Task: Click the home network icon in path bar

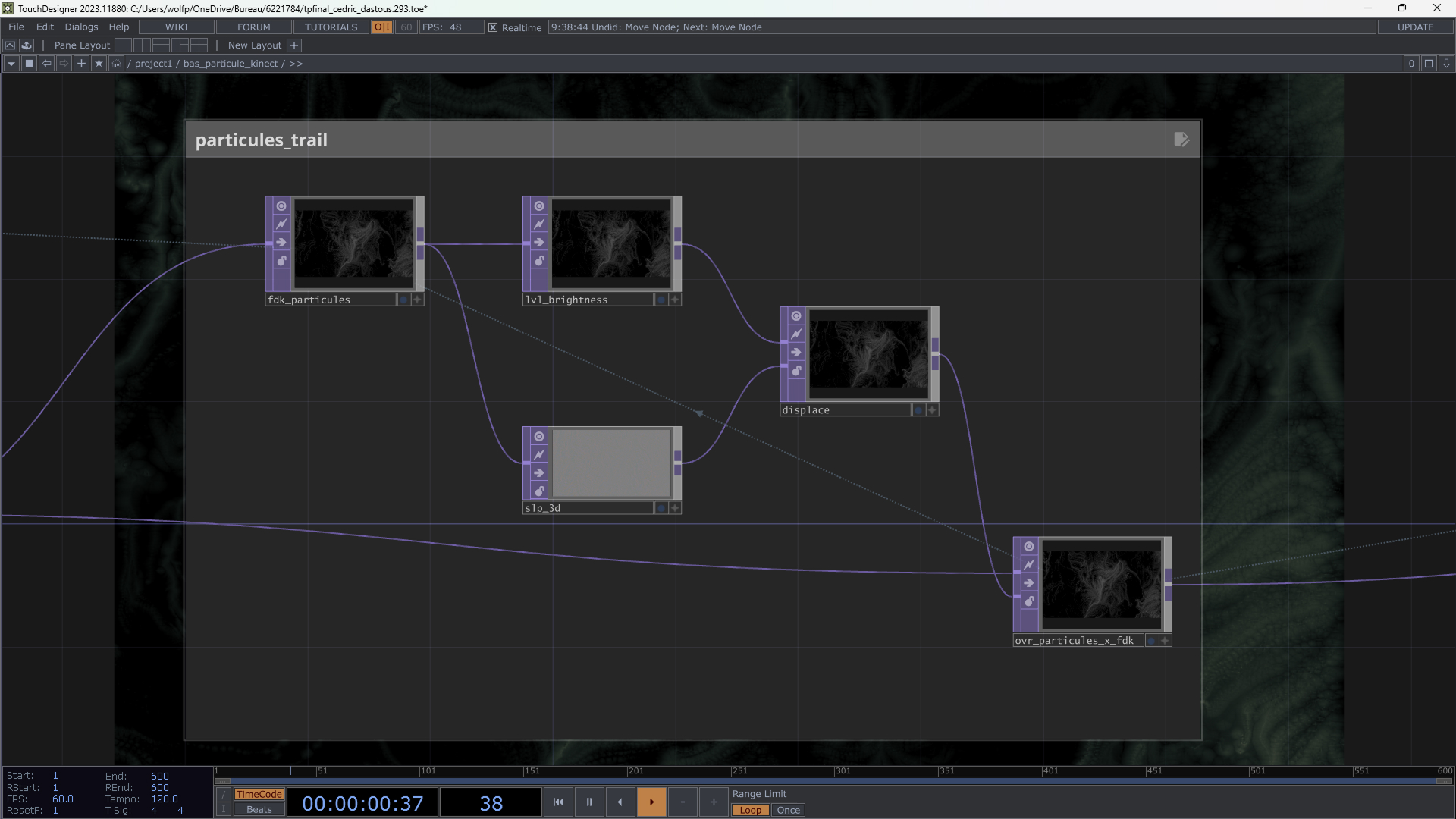Action: 116,64
